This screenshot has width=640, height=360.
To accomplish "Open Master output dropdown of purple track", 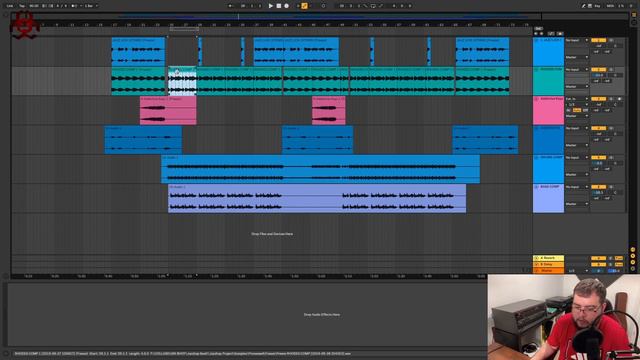I will 577,204.
